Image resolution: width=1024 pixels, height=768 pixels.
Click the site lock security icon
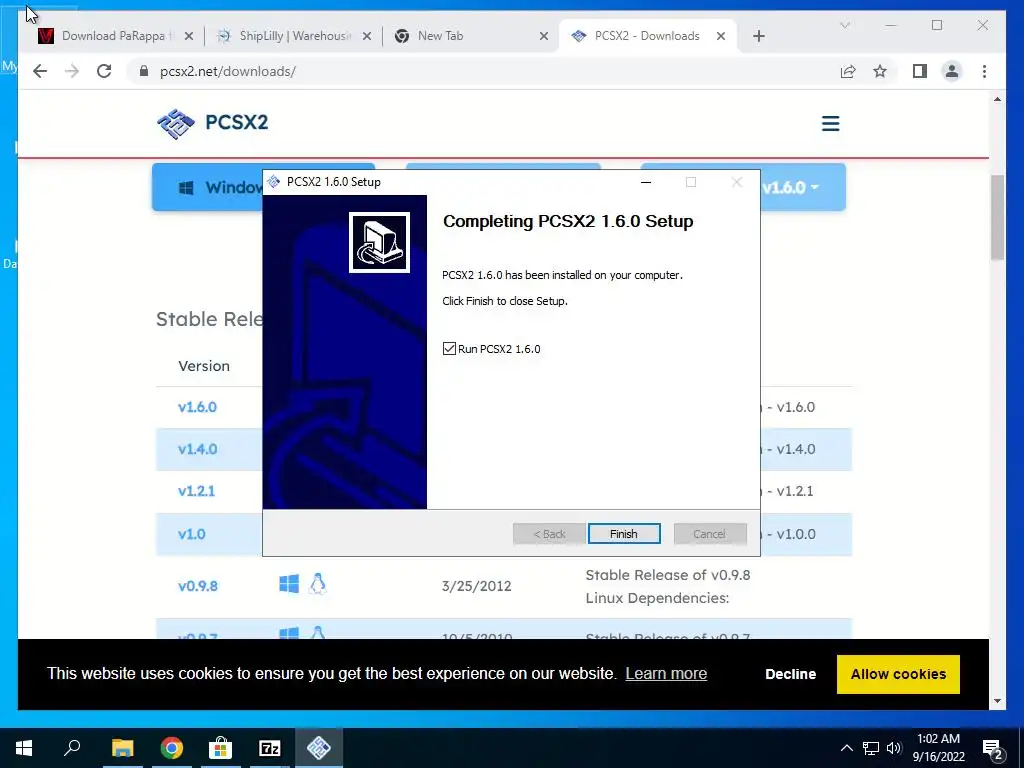[144, 71]
